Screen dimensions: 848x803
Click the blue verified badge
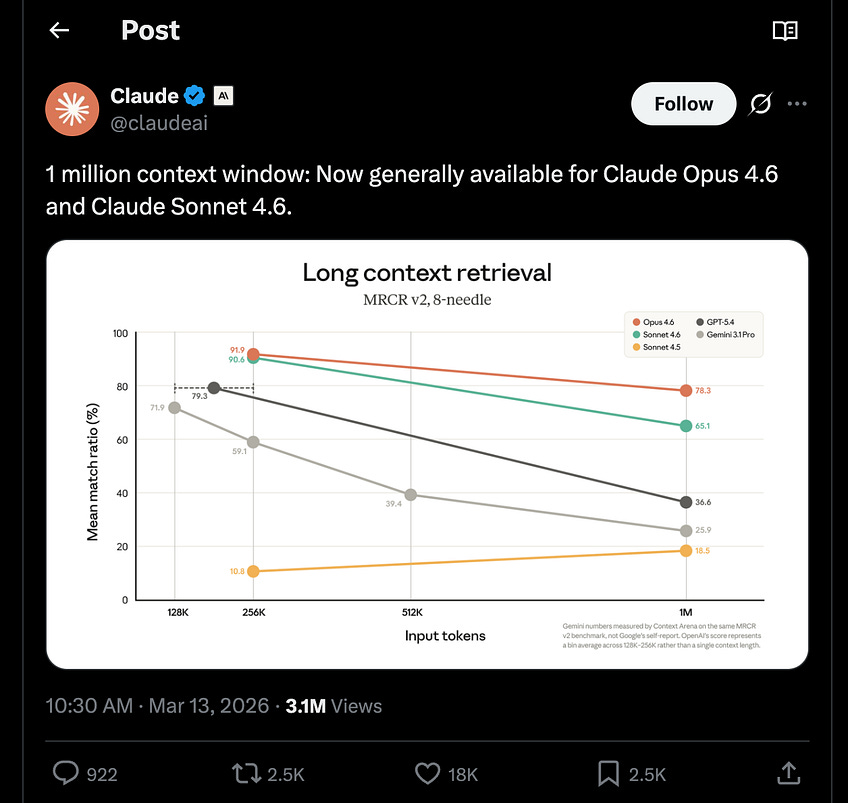[195, 96]
